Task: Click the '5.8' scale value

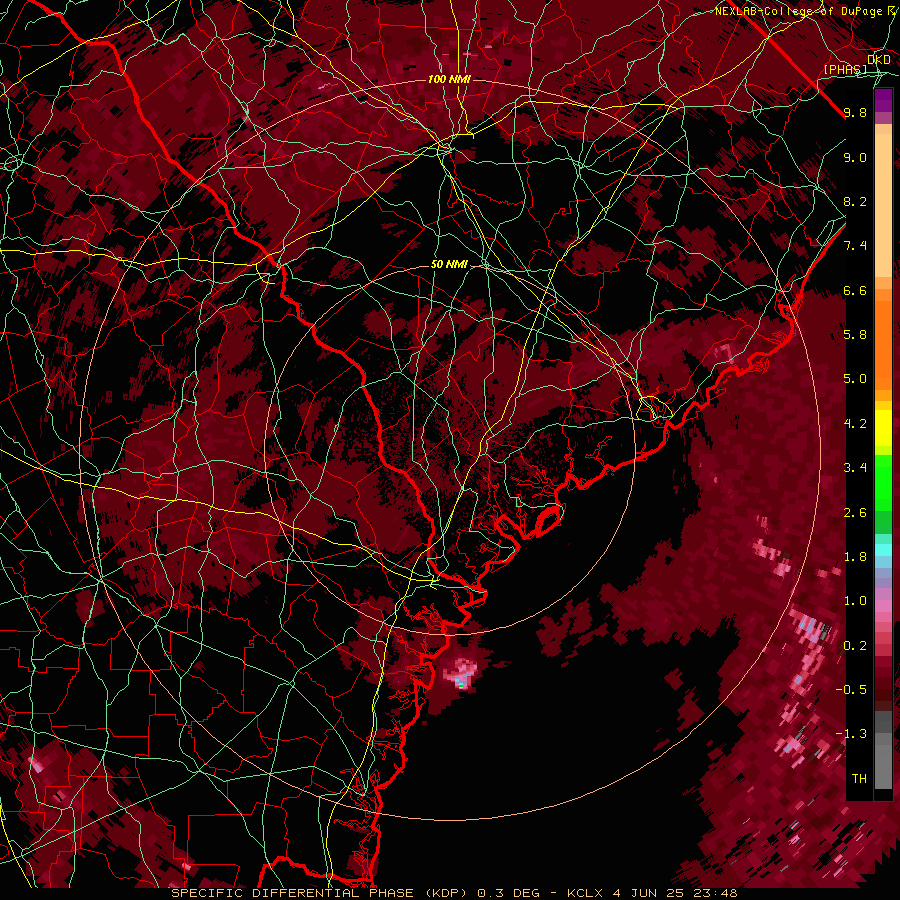Action: (855, 335)
